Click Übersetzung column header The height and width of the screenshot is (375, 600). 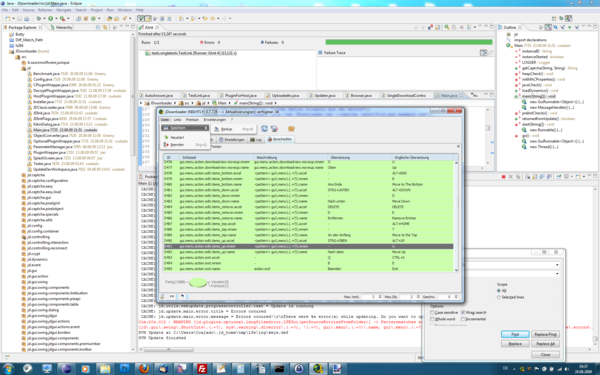pos(360,157)
